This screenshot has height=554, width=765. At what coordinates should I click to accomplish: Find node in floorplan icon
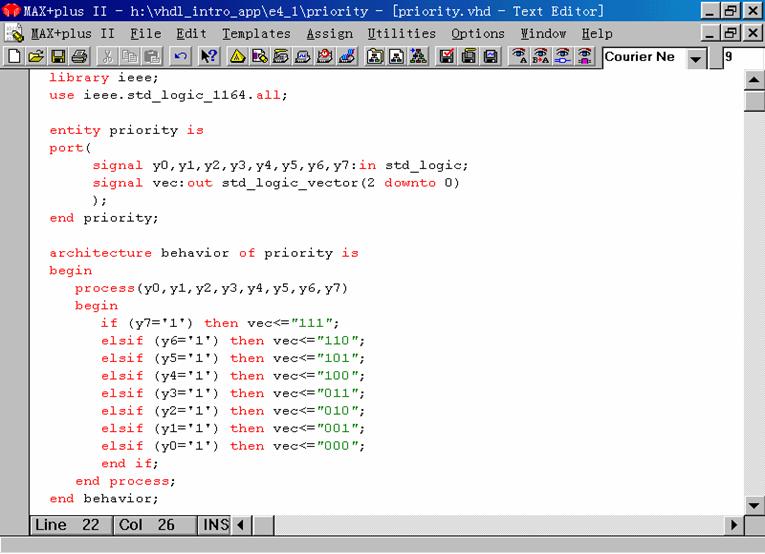coord(584,57)
